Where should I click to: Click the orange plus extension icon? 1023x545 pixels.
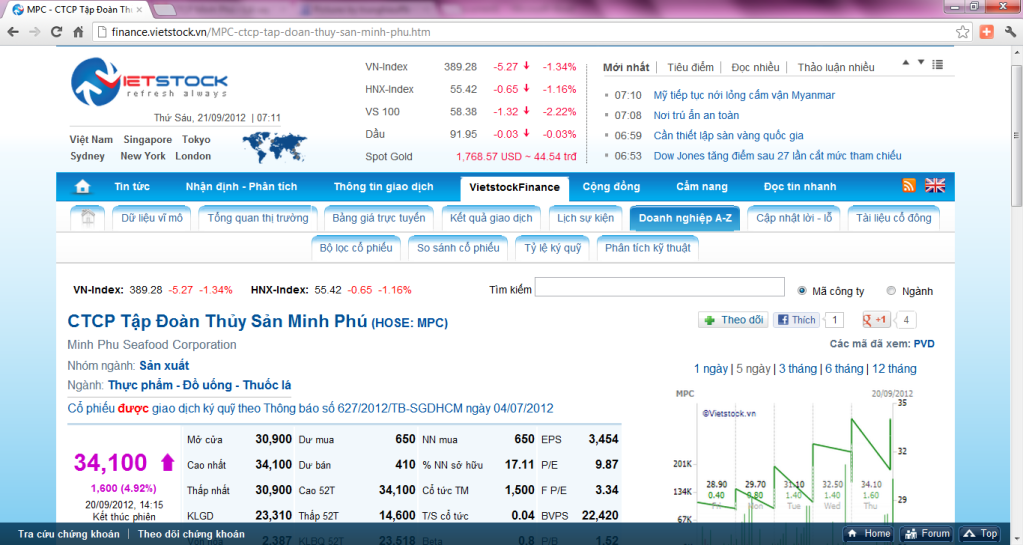[x=986, y=31]
